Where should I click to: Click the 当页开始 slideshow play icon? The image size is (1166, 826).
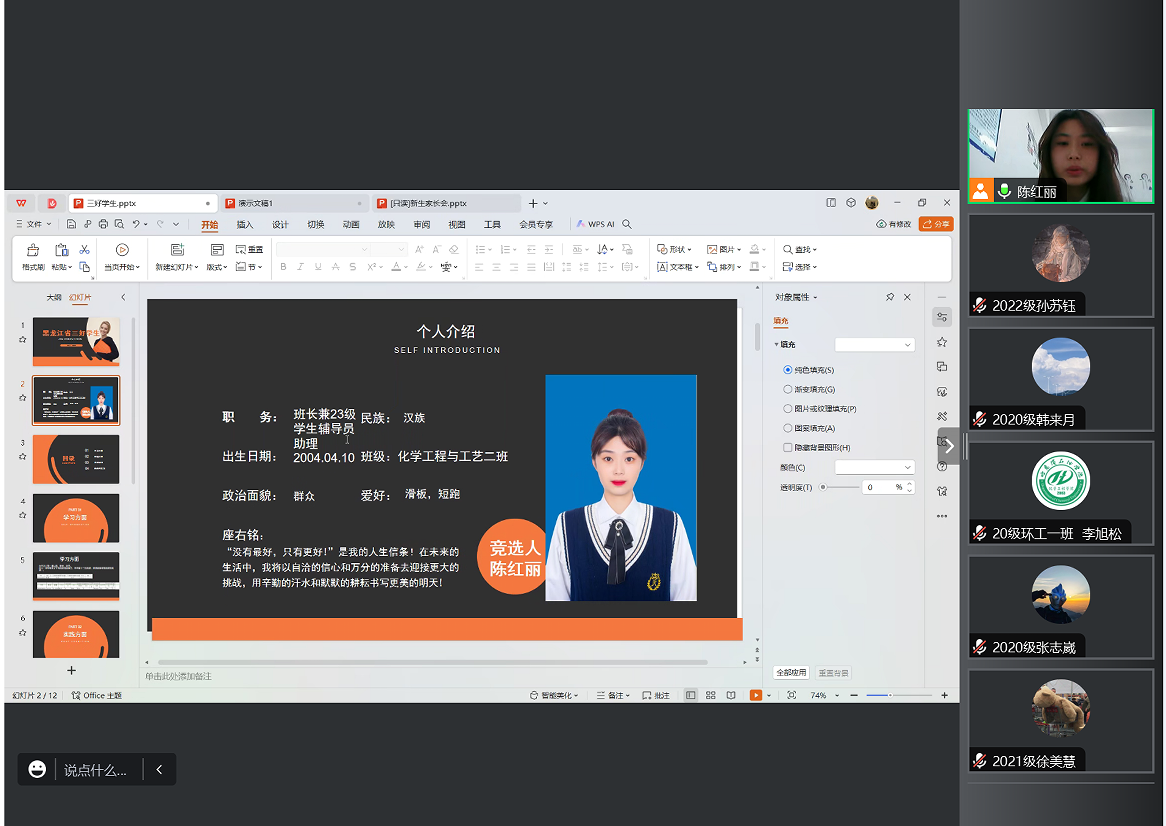click(x=122, y=250)
